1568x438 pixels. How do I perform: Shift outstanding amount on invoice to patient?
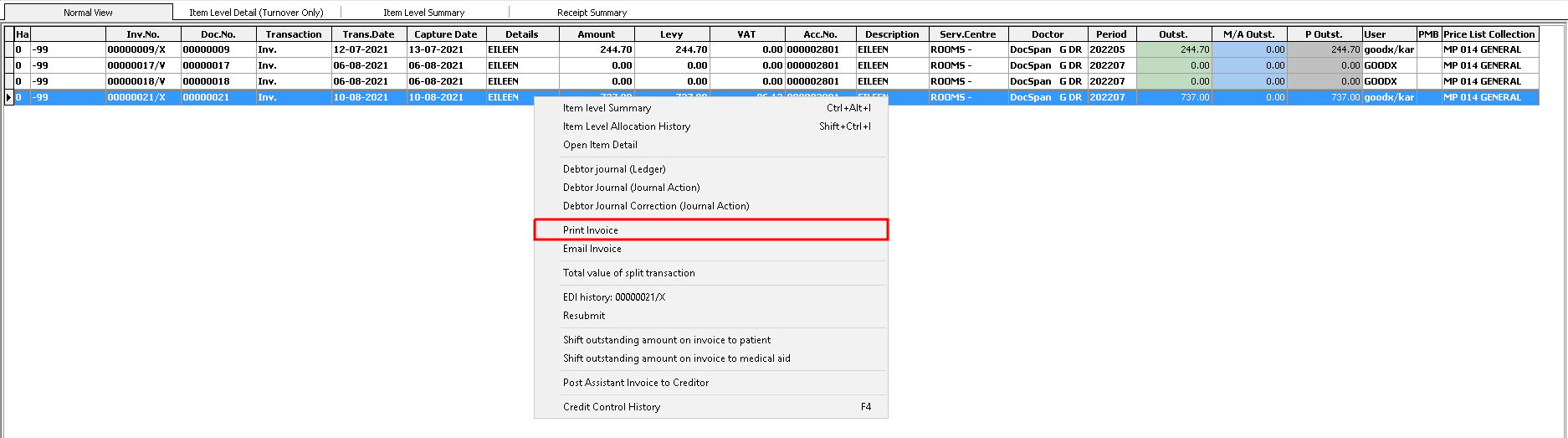coord(666,340)
